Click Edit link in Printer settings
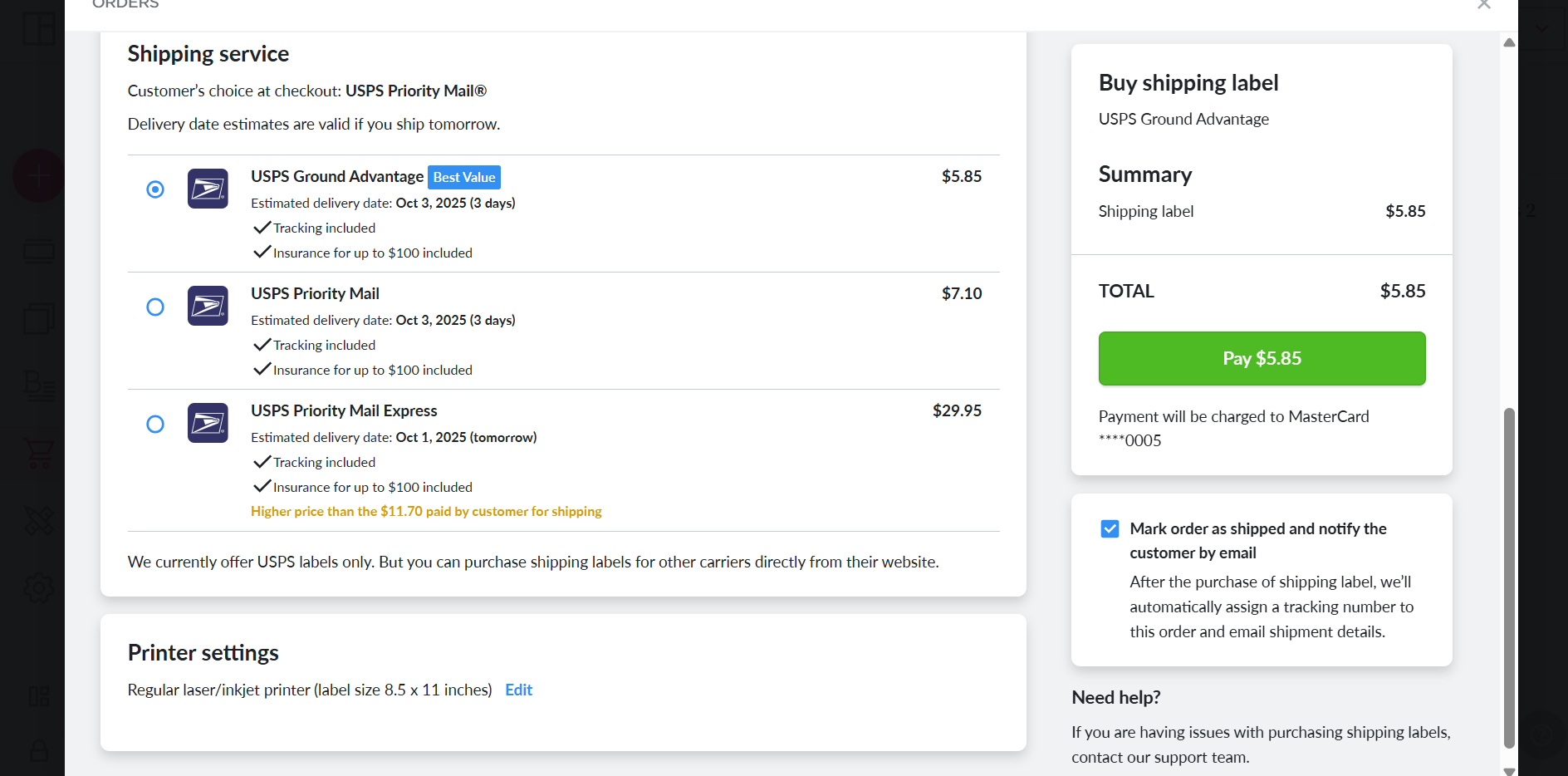 [518, 690]
